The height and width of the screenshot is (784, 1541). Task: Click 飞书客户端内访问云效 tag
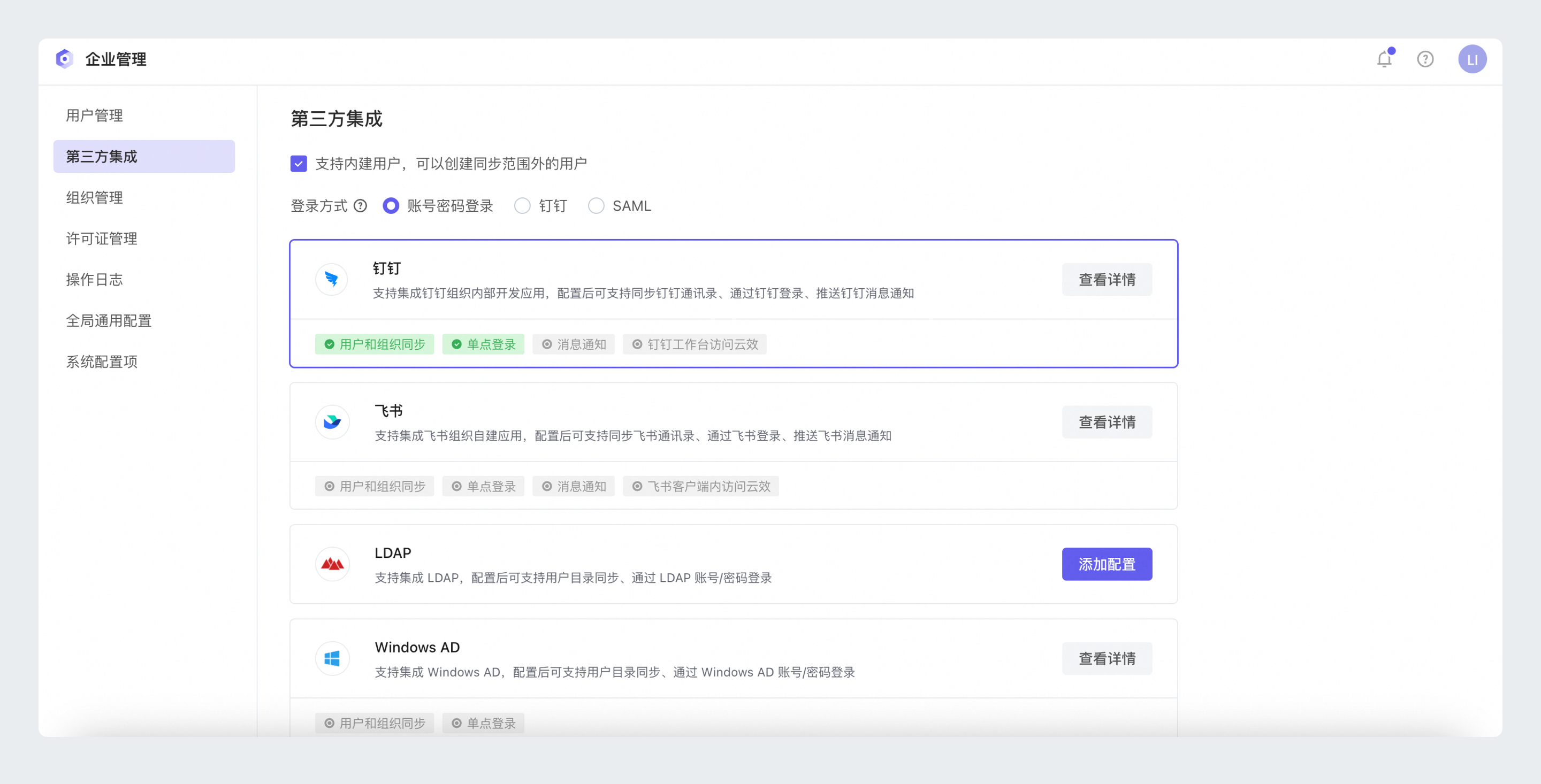(701, 486)
